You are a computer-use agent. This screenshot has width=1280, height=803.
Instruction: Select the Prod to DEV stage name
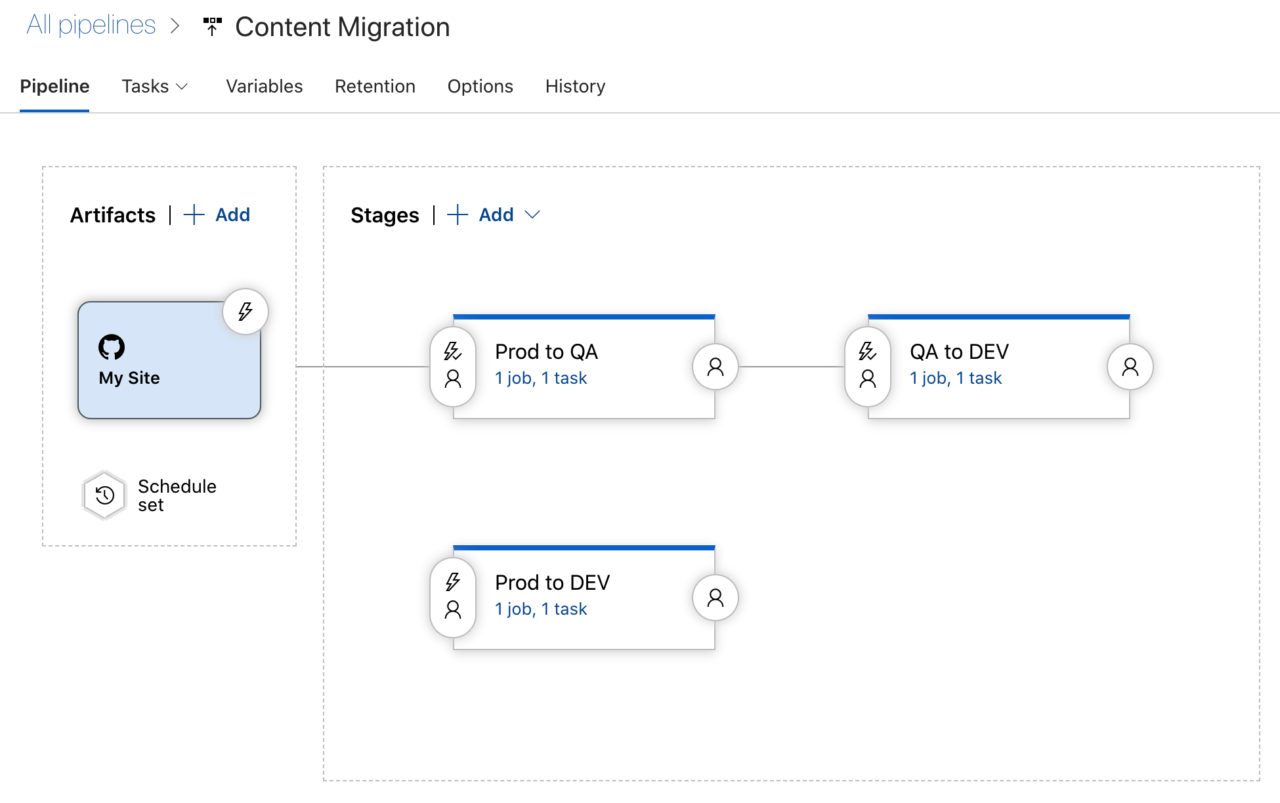552,582
